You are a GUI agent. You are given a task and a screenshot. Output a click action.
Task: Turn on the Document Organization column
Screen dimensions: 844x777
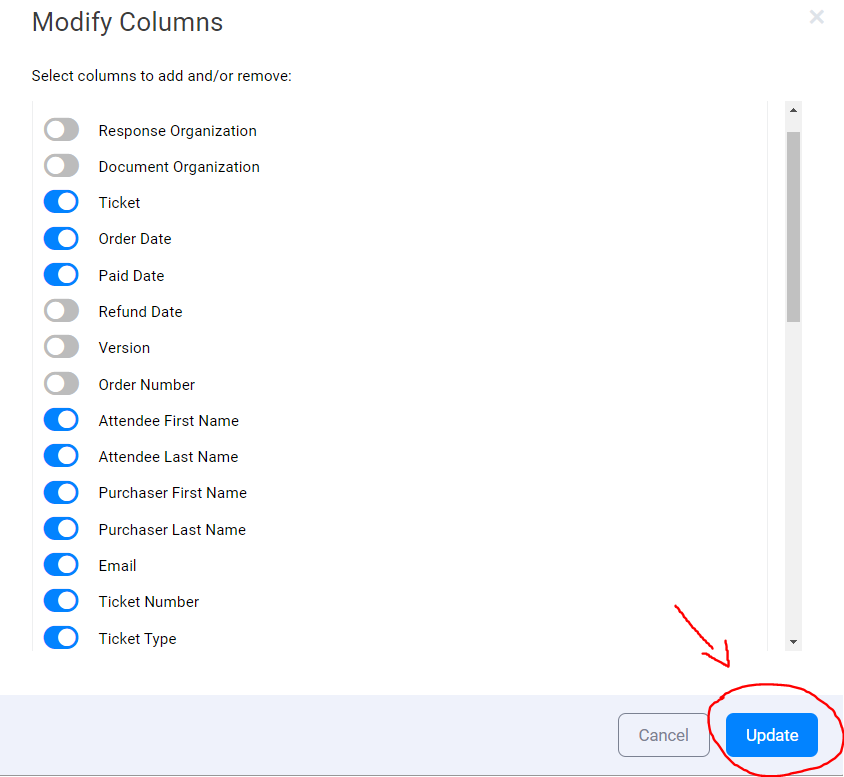click(61, 165)
